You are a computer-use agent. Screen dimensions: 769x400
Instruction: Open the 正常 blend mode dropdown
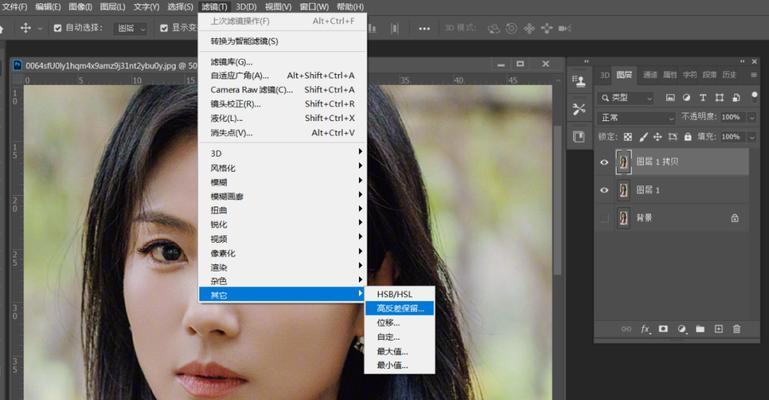[x=637, y=118]
